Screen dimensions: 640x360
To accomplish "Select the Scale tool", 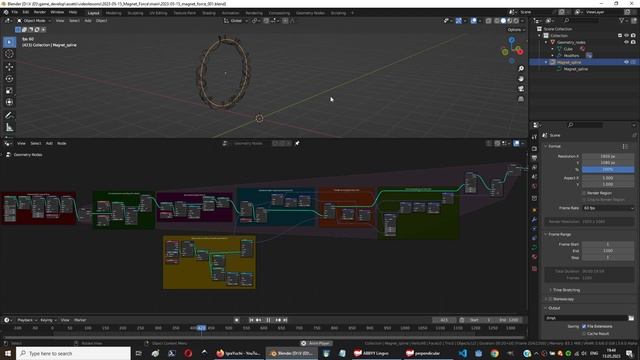I will (9, 91).
